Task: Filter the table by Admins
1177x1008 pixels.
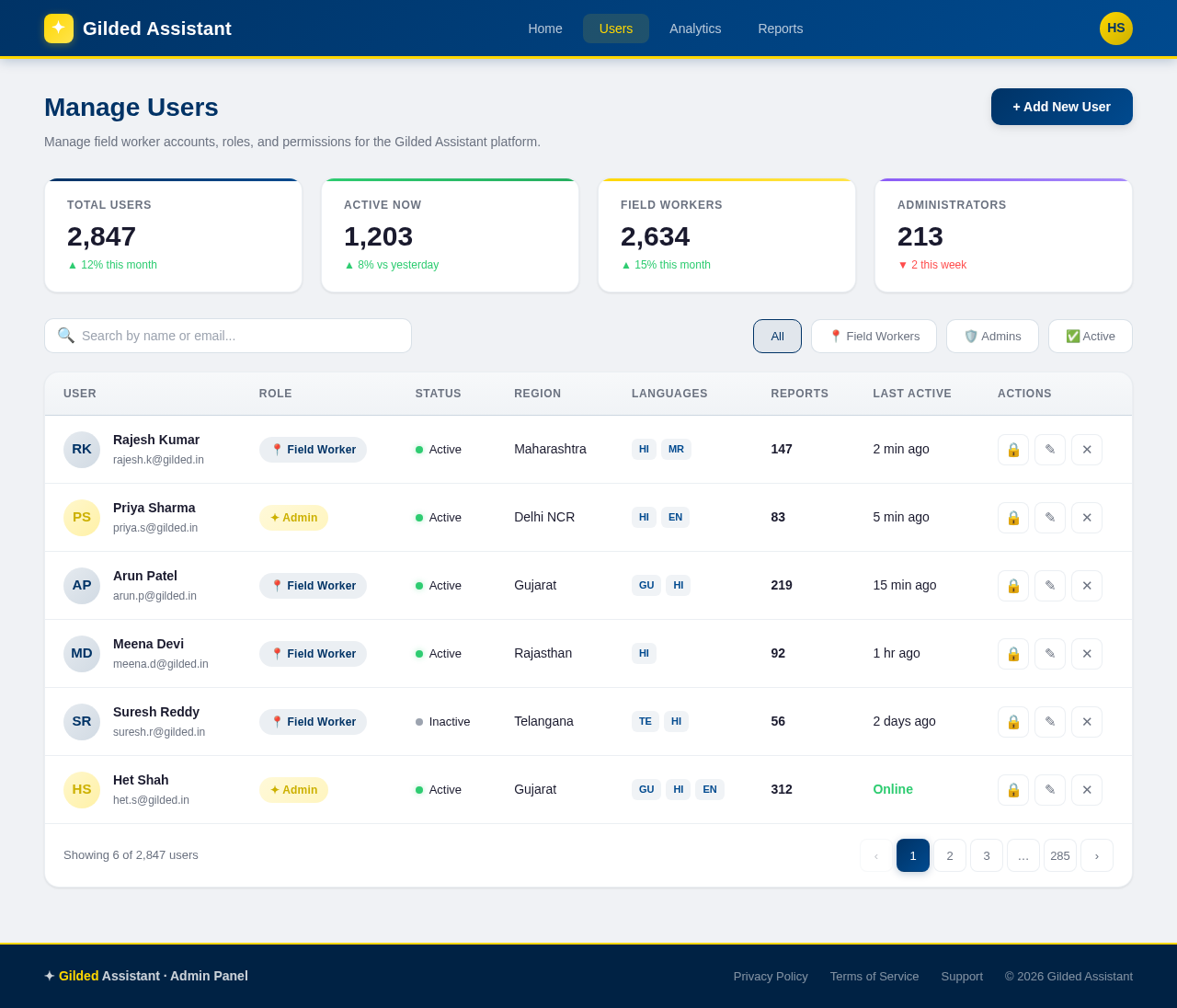Action: 992,336
